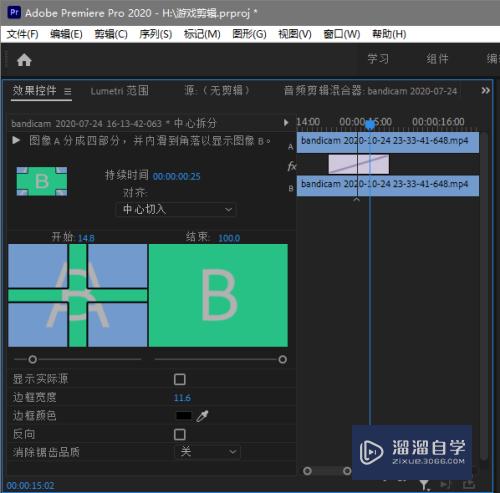
Task: Click the slider handle under the A start preview
Action: pyautogui.click(x=32, y=359)
